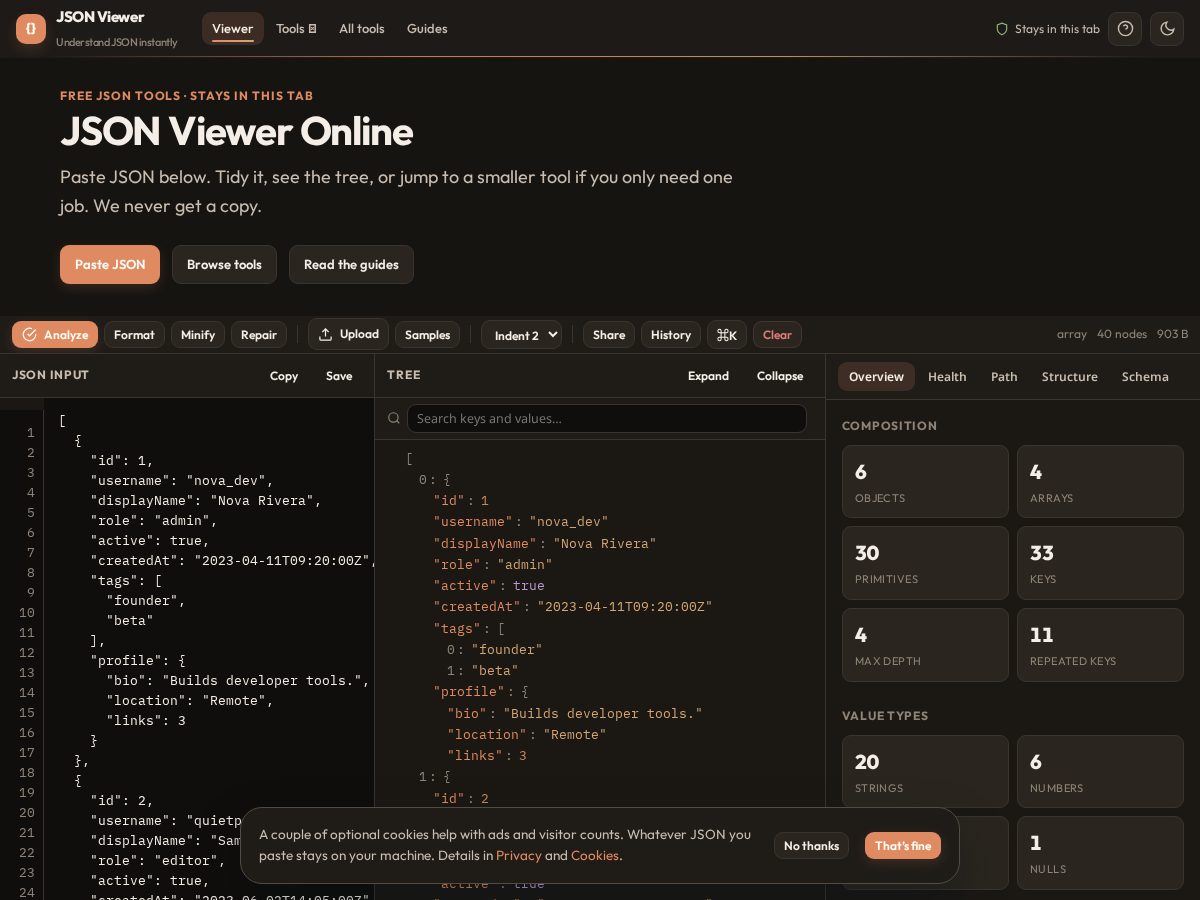The width and height of the screenshot is (1200, 900).
Task: Focus the Search keys and values field
Action: click(606, 418)
